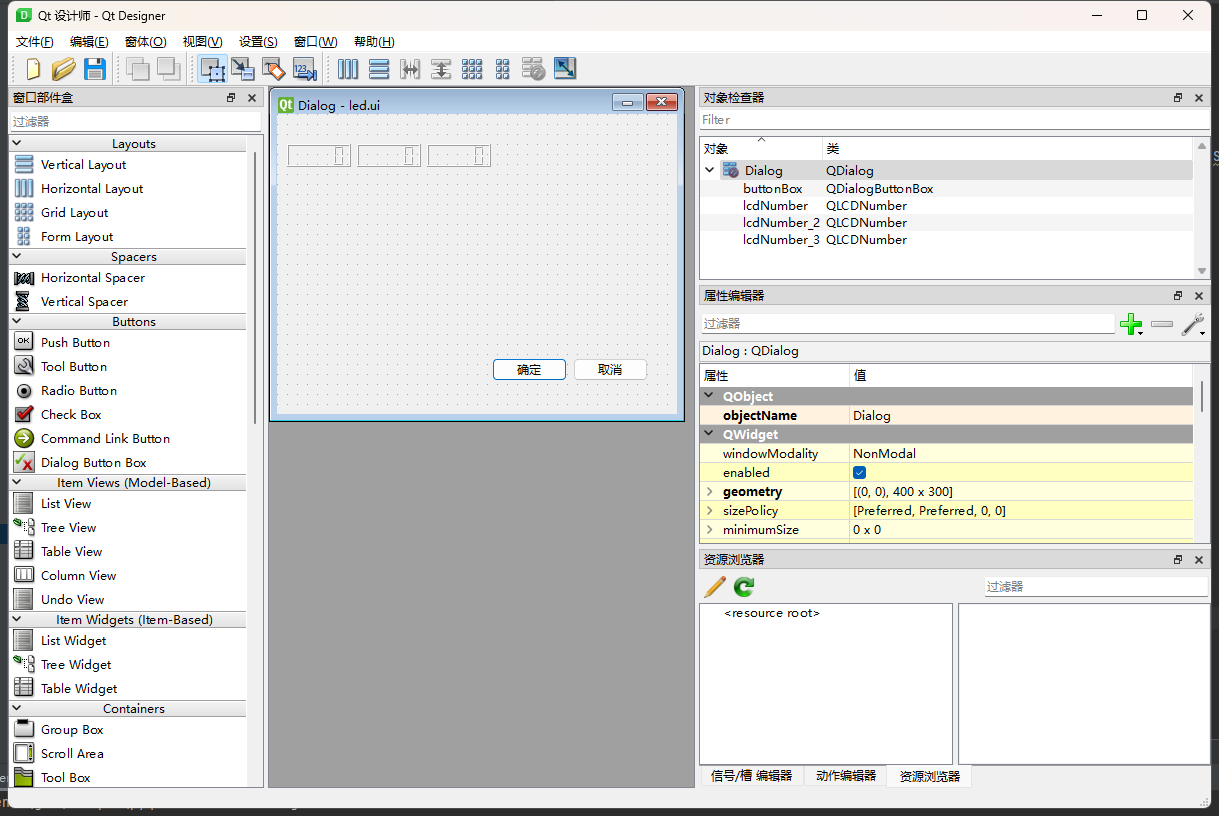Screen dimensions: 1219x816
Task: Apply Lay Out Vertically from toolbar
Action: 379,69
